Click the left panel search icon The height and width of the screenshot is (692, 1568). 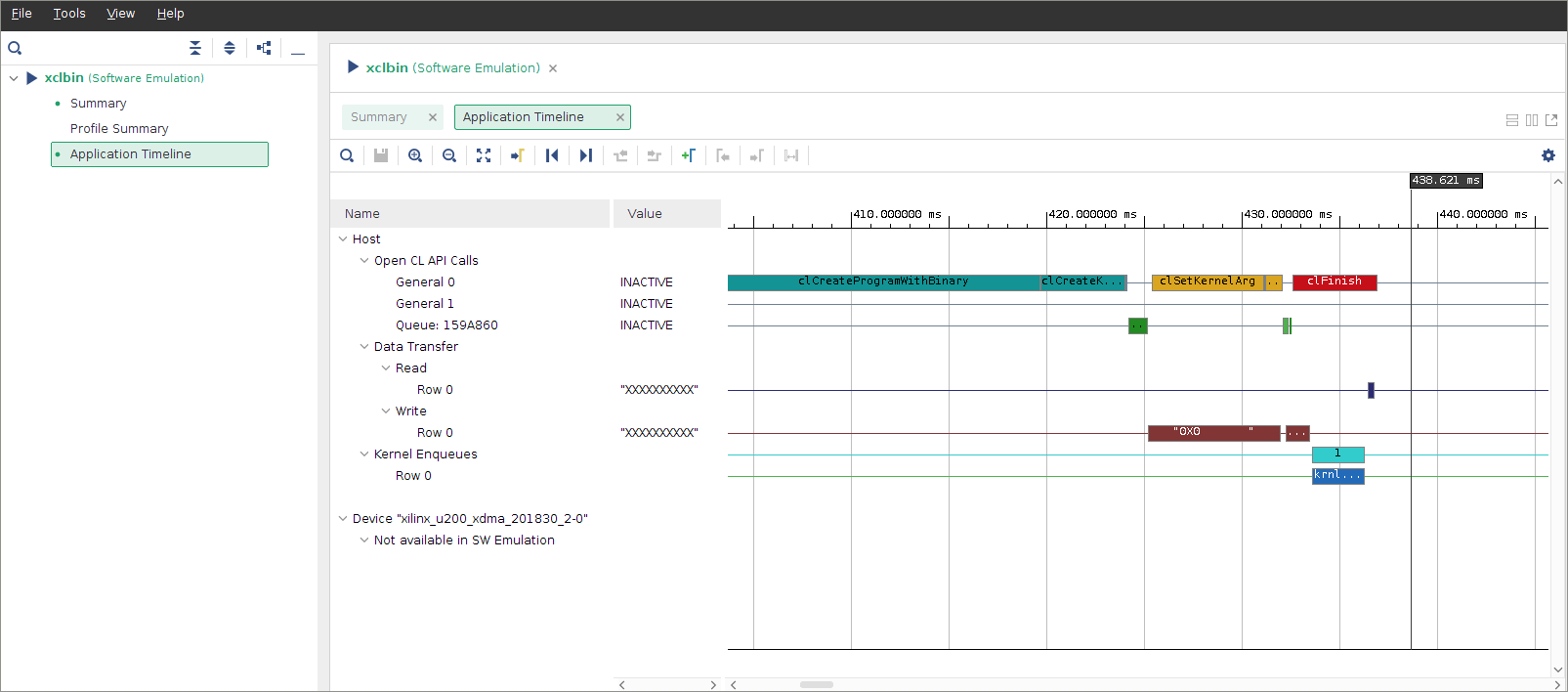15,48
